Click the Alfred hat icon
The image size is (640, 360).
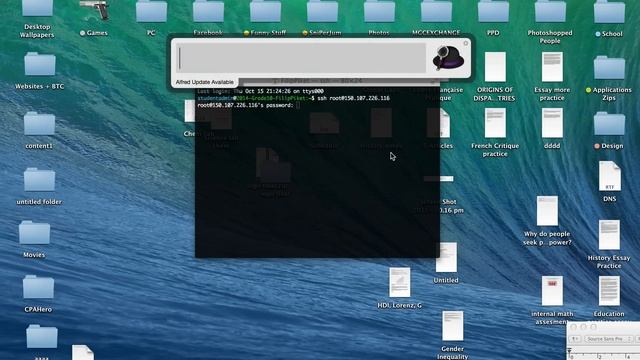tap(448, 58)
